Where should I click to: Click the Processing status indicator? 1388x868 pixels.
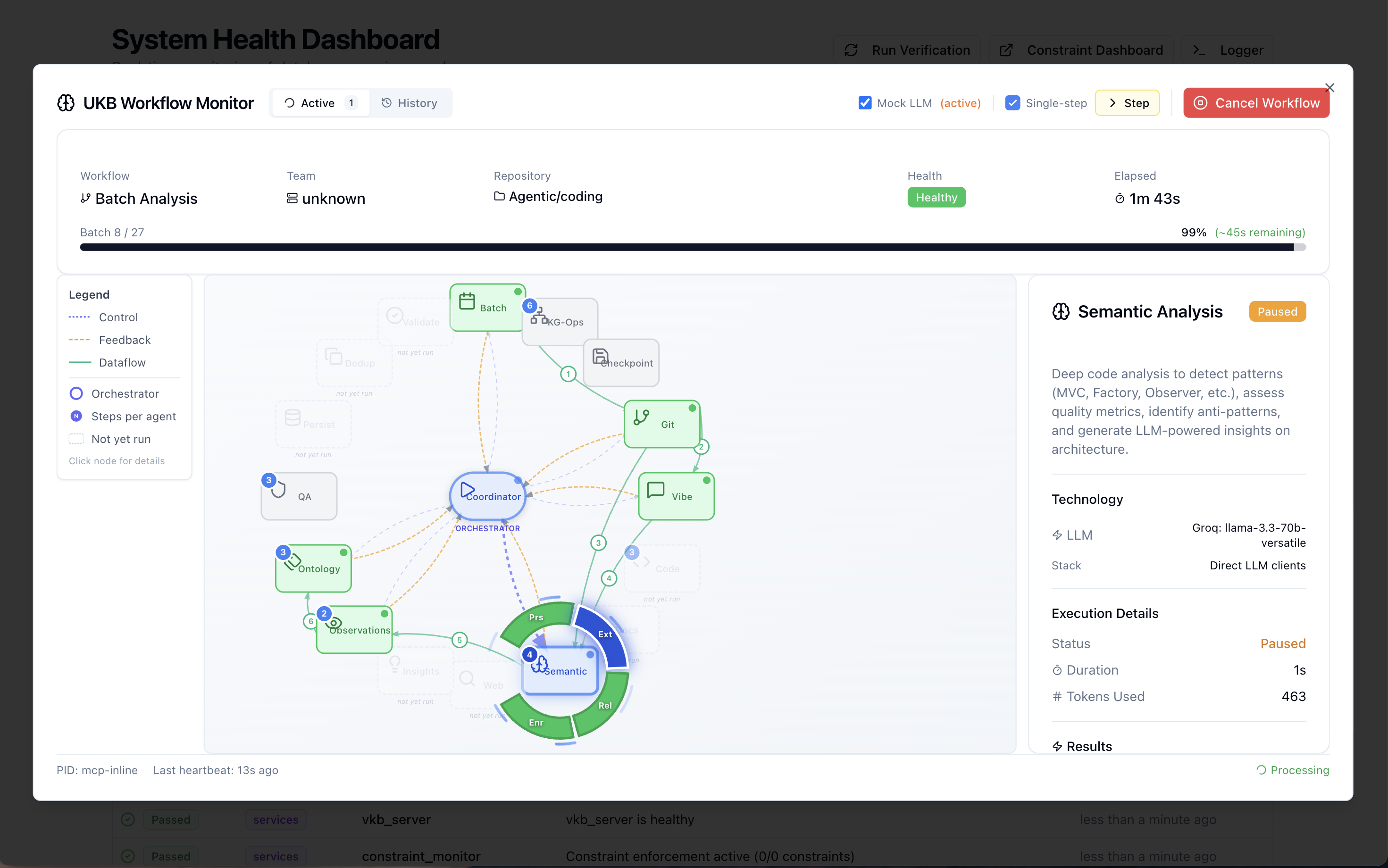1293,770
